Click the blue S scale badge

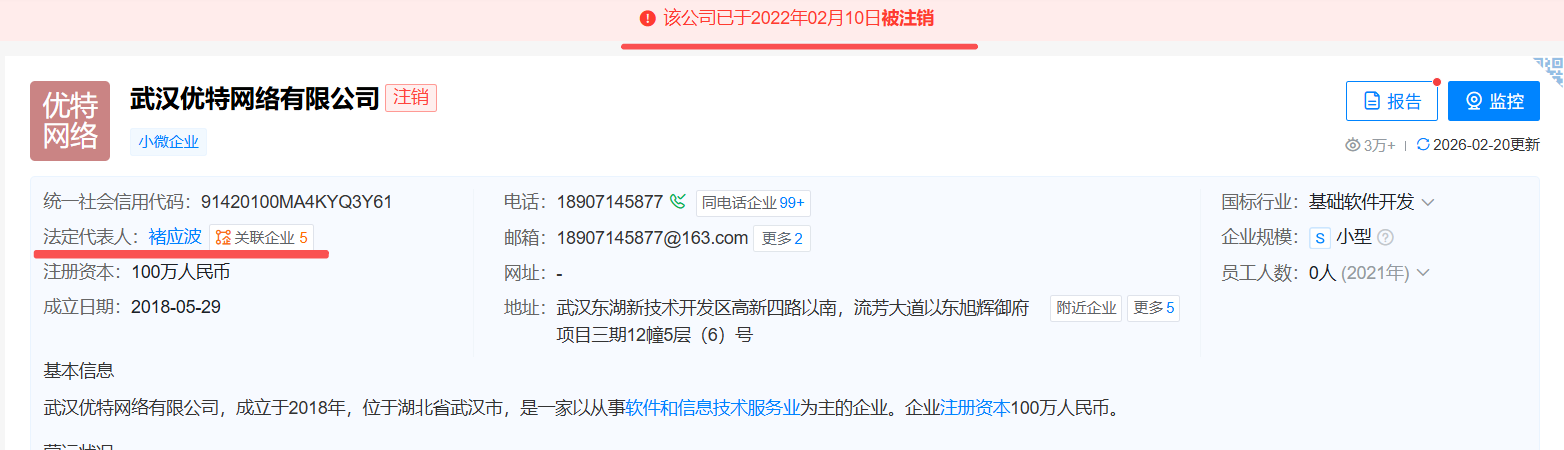click(1320, 238)
